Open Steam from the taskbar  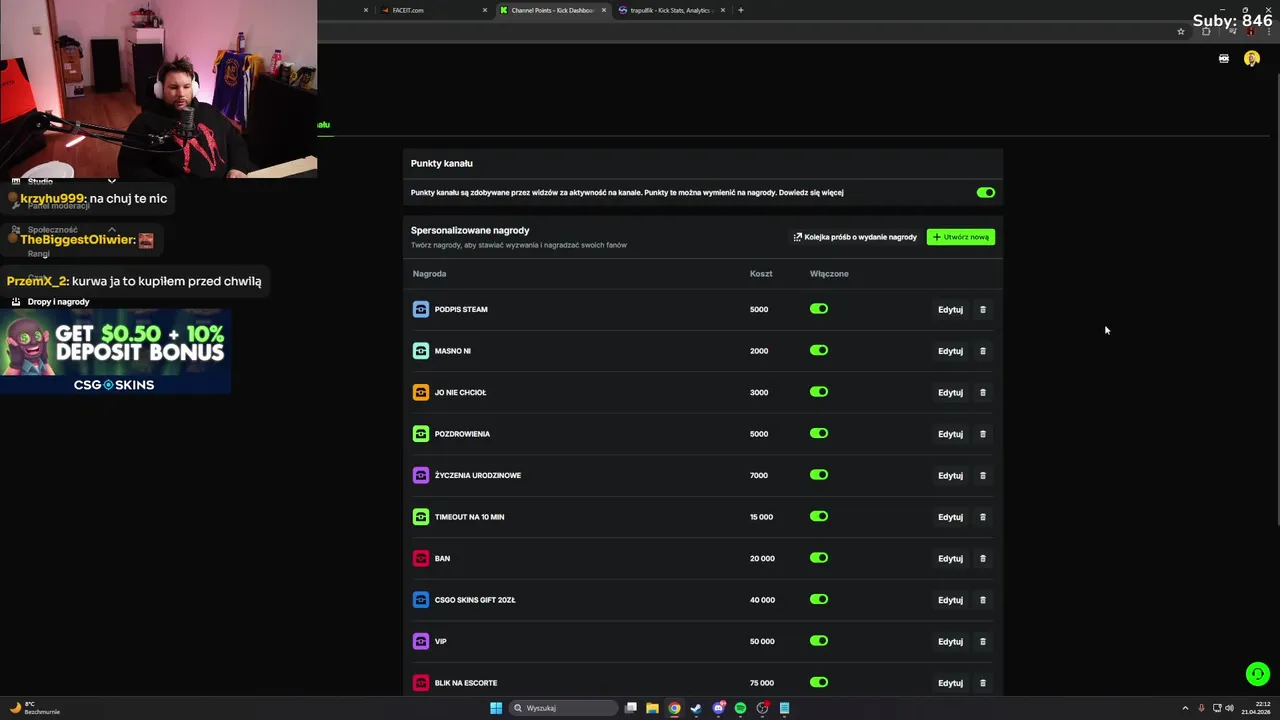coord(696,708)
